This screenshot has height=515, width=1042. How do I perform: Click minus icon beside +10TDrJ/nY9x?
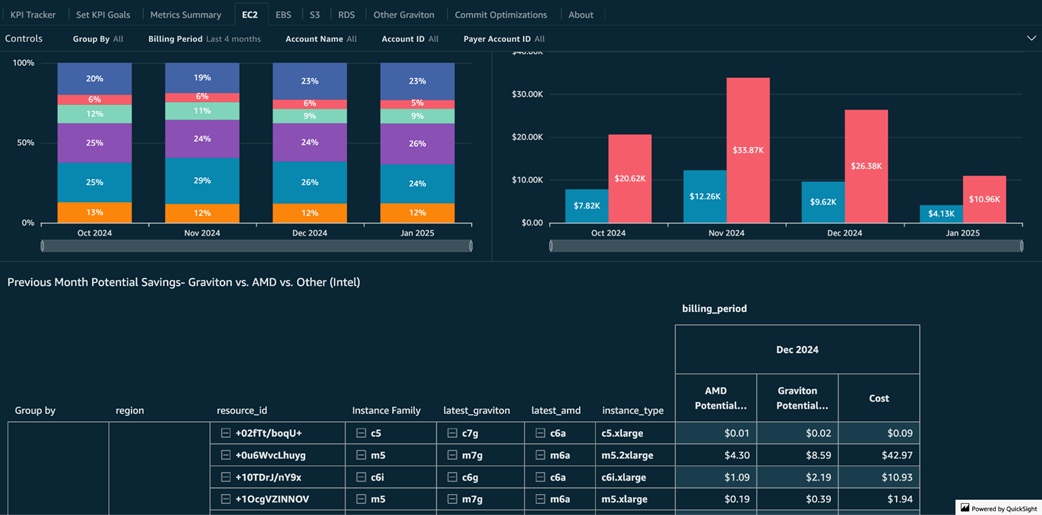(x=226, y=477)
